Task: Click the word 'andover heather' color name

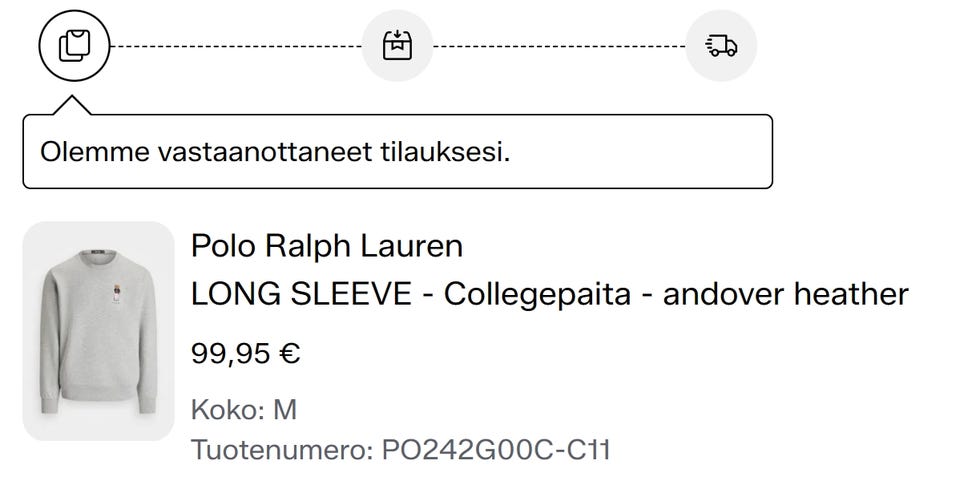Action: (x=786, y=294)
